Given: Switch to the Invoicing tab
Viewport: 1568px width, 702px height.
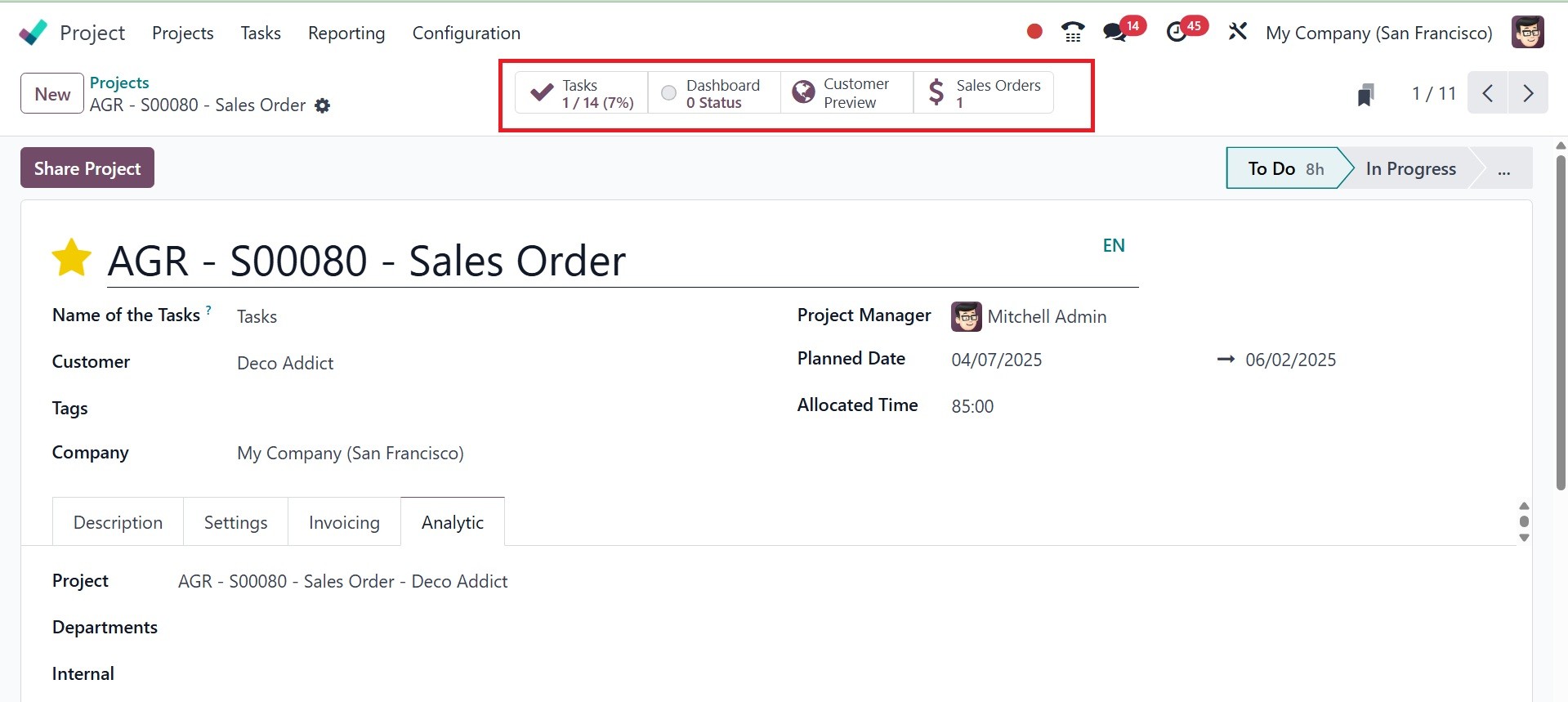Looking at the screenshot, I should tap(344, 522).
